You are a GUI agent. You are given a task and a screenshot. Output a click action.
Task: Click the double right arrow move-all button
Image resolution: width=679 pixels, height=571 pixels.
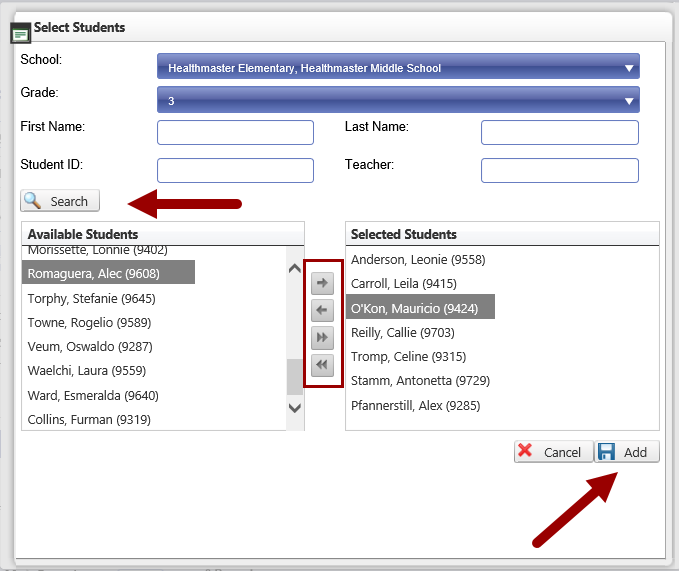[322, 338]
